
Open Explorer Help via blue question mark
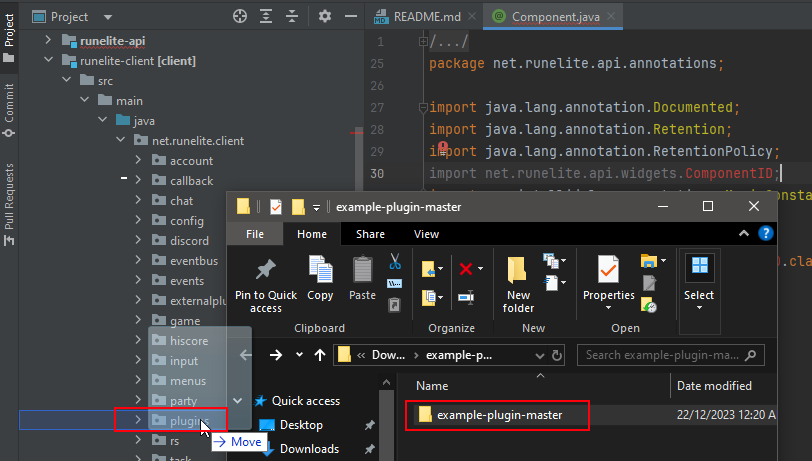[765, 233]
